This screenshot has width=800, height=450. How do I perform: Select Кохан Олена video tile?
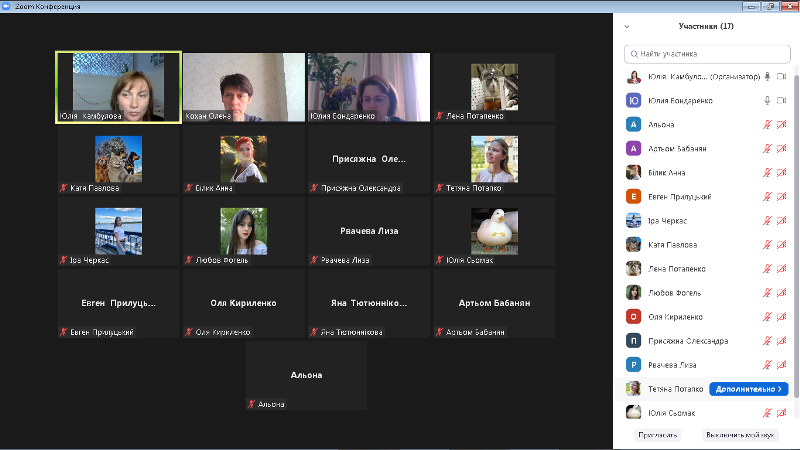pyautogui.click(x=244, y=87)
